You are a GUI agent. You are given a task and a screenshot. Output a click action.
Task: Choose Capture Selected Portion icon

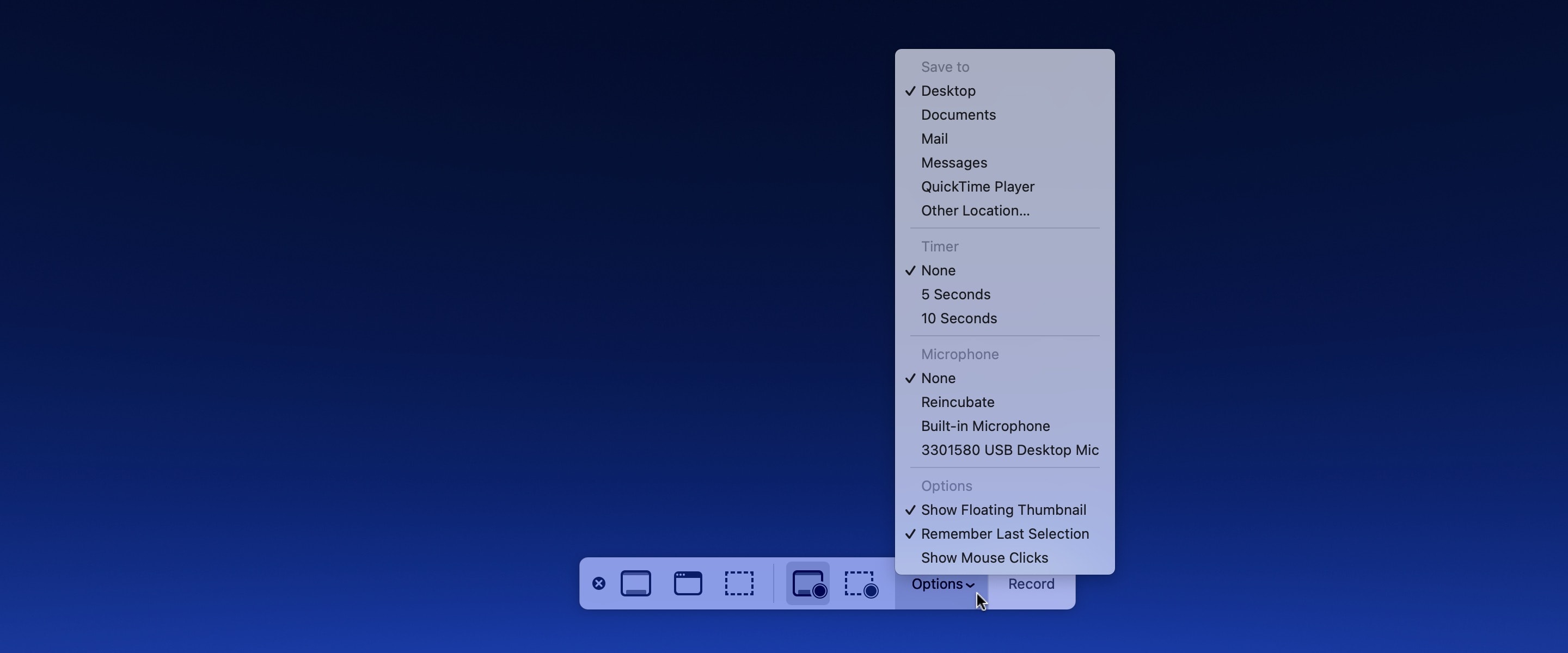click(x=739, y=584)
